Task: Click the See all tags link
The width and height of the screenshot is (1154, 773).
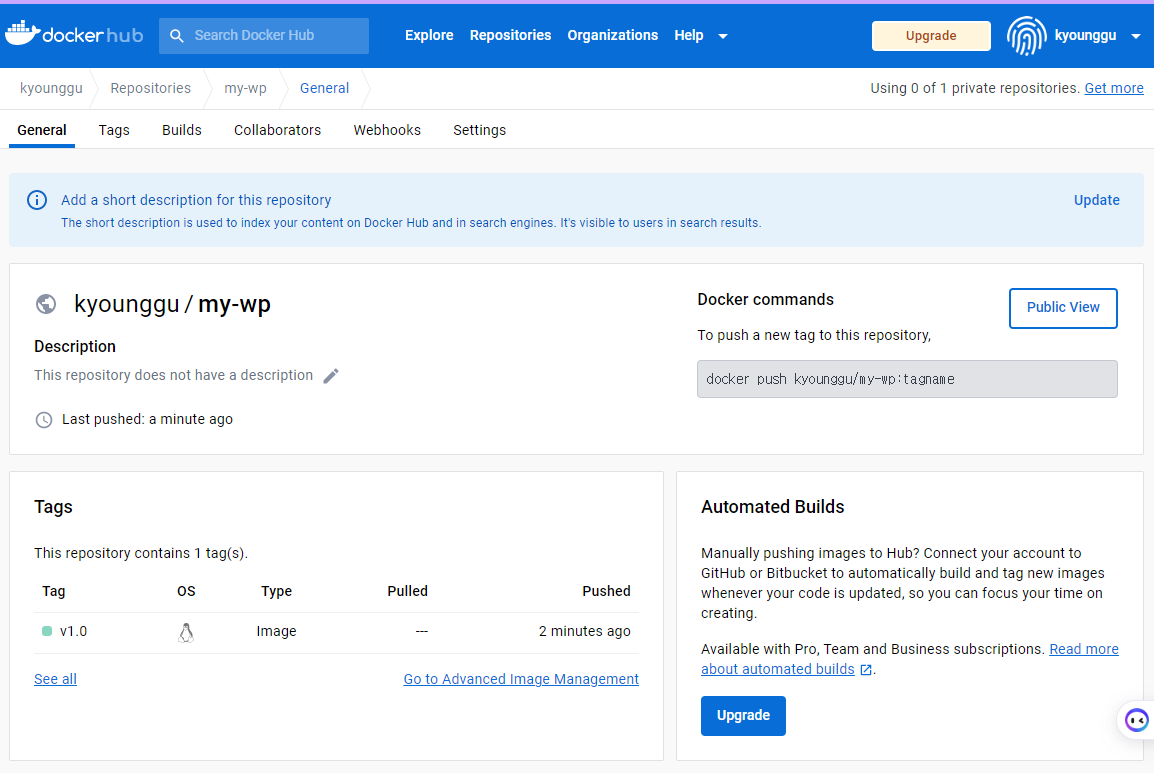Action: (x=55, y=680)
